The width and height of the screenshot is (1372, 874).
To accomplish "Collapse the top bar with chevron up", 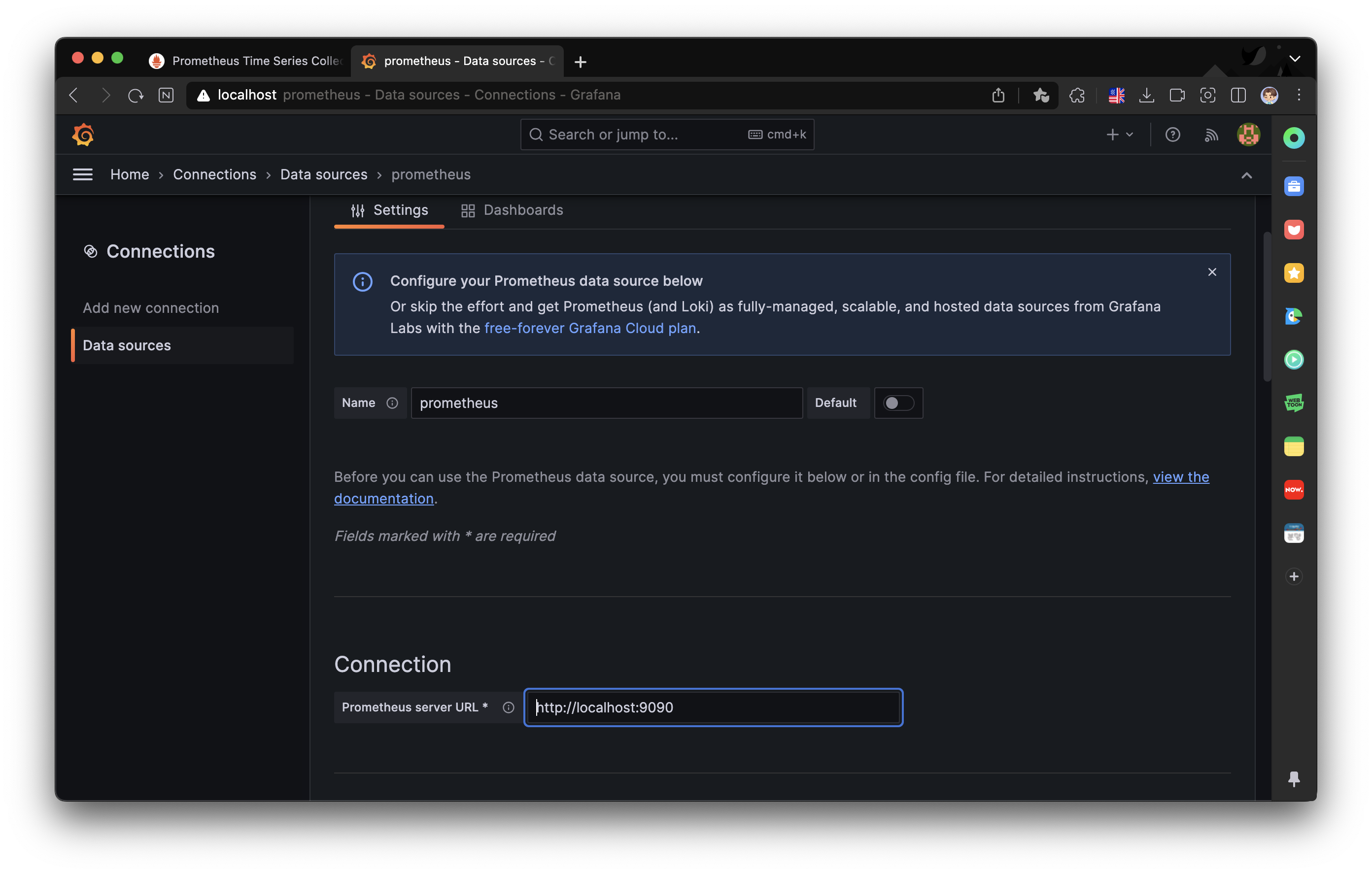I will (x=1246, y=175).
